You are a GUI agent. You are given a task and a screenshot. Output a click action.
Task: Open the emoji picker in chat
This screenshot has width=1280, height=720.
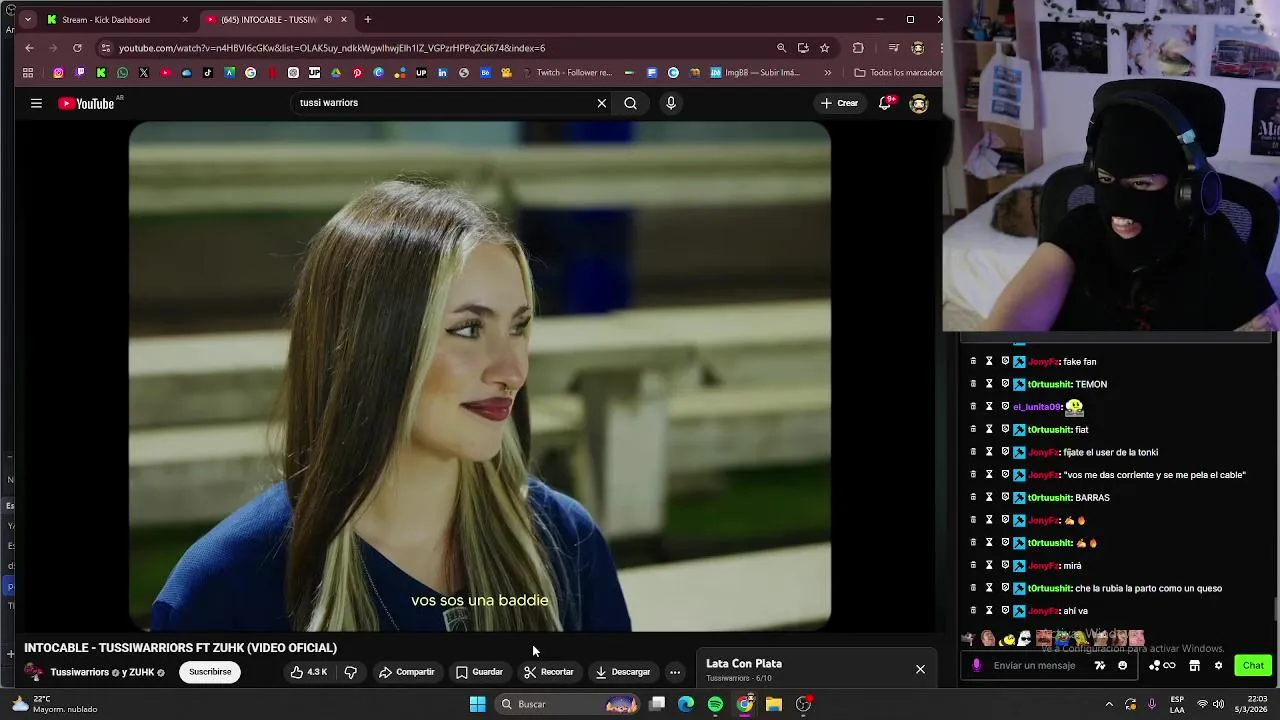pos(1123,665)
